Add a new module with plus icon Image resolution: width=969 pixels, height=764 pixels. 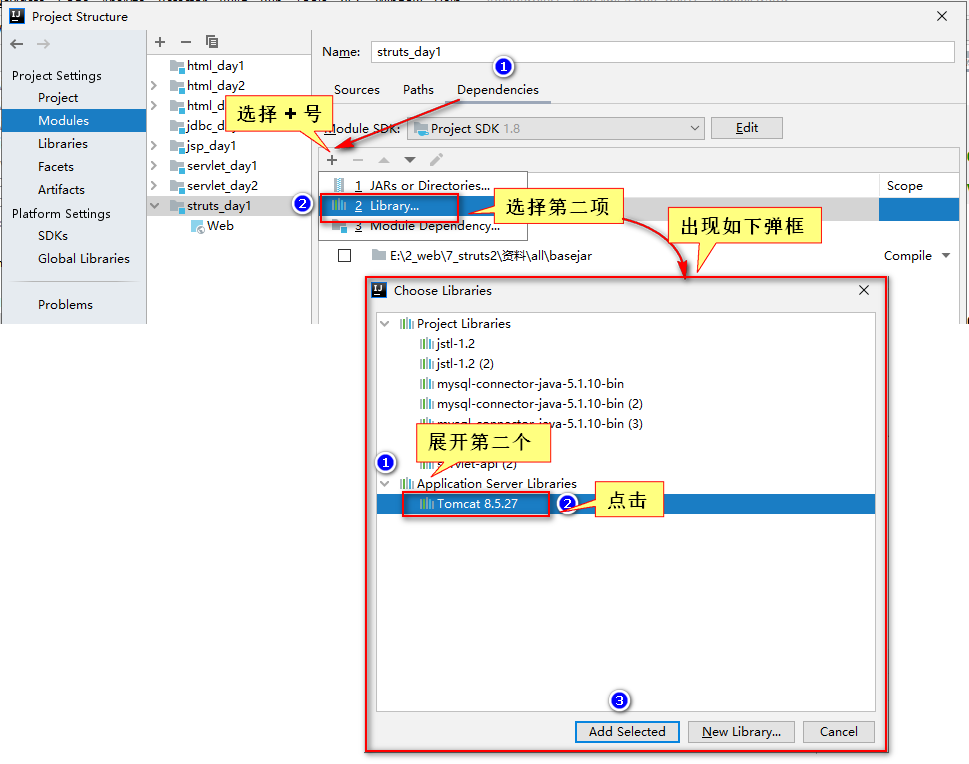point(160,42)
